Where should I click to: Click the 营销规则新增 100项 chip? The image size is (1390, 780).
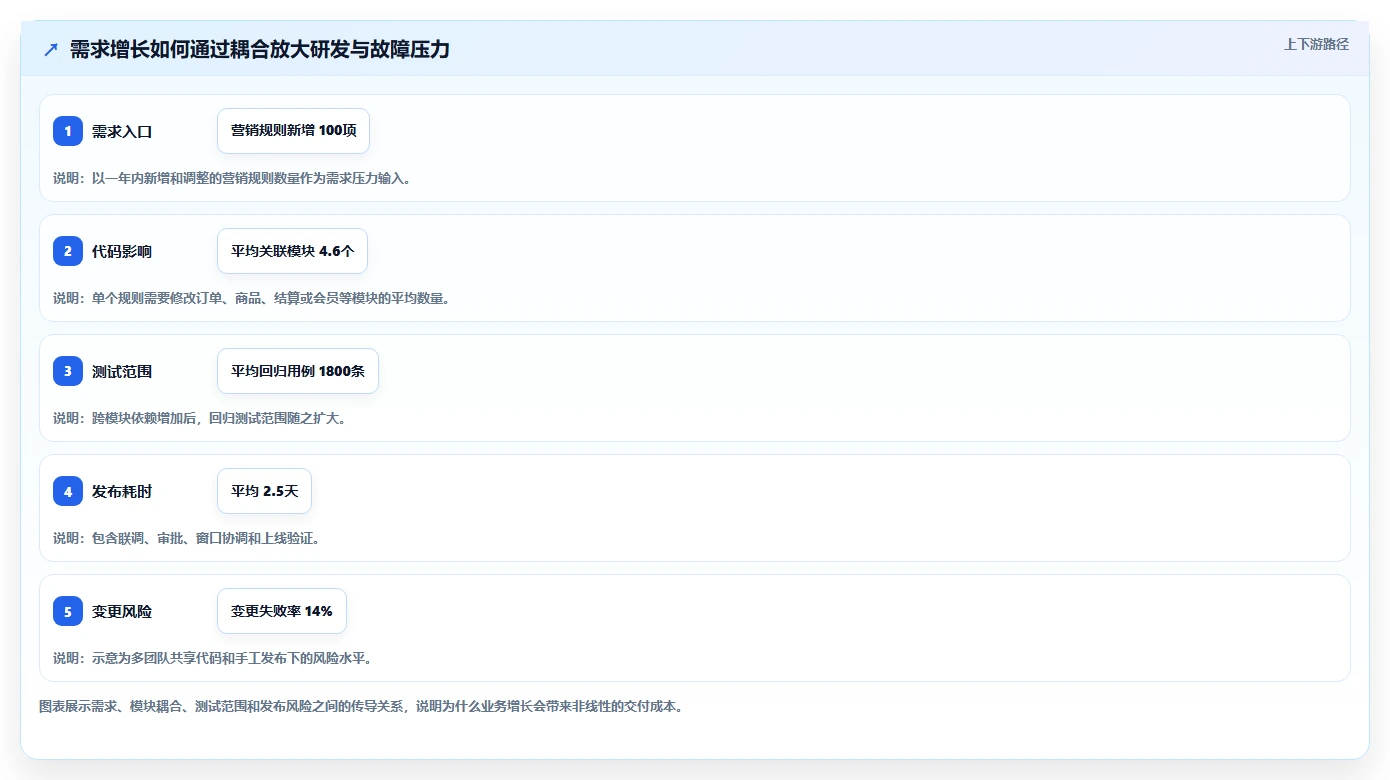[x=293, y=131]
